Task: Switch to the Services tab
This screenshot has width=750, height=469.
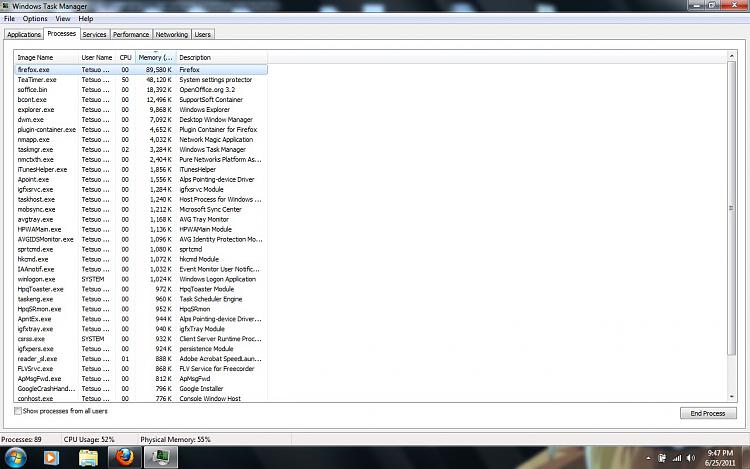Action: point(94,34)
